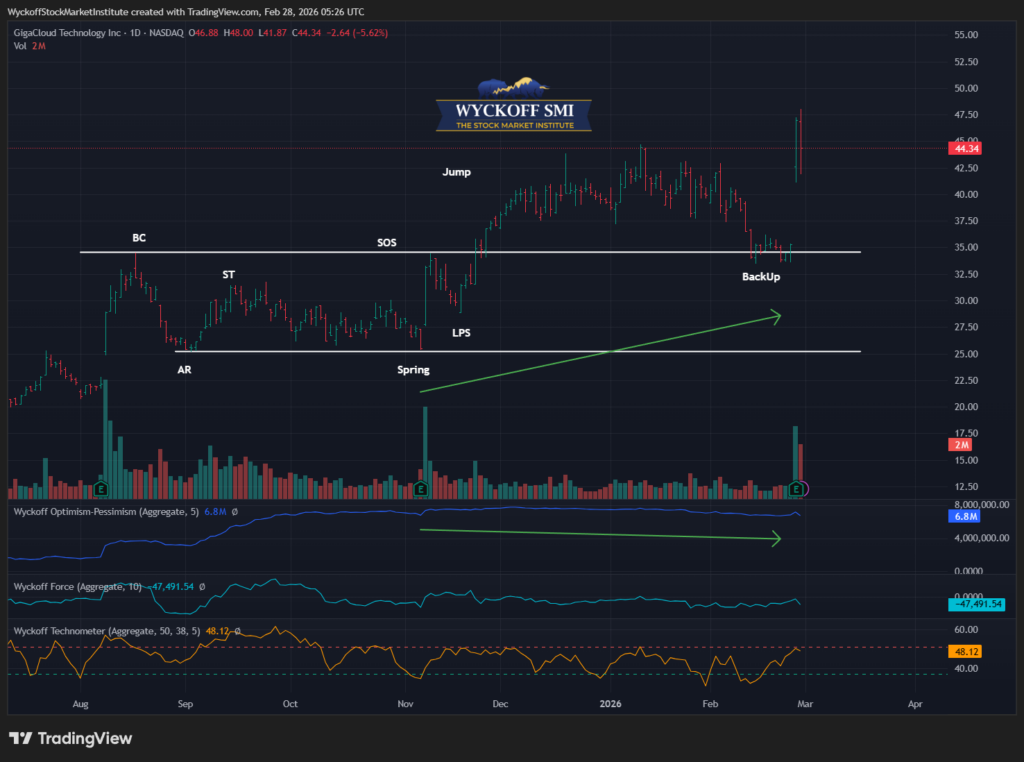The image size is (1024, 762).
Task: Click the orange 48.12 Technometer axis label
Action: click(x=964, y=651)
